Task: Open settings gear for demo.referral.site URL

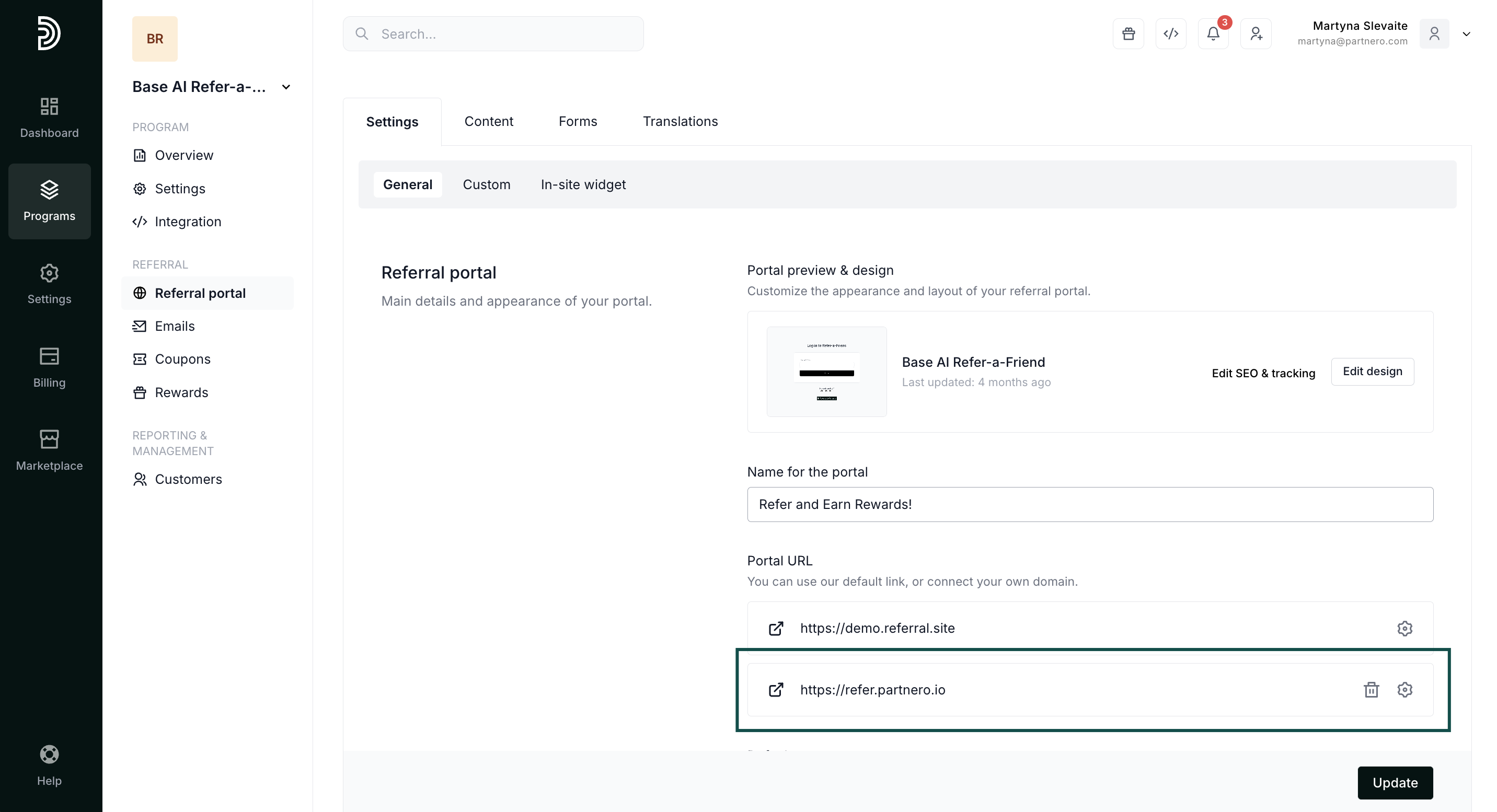Action: point(1404,629)
